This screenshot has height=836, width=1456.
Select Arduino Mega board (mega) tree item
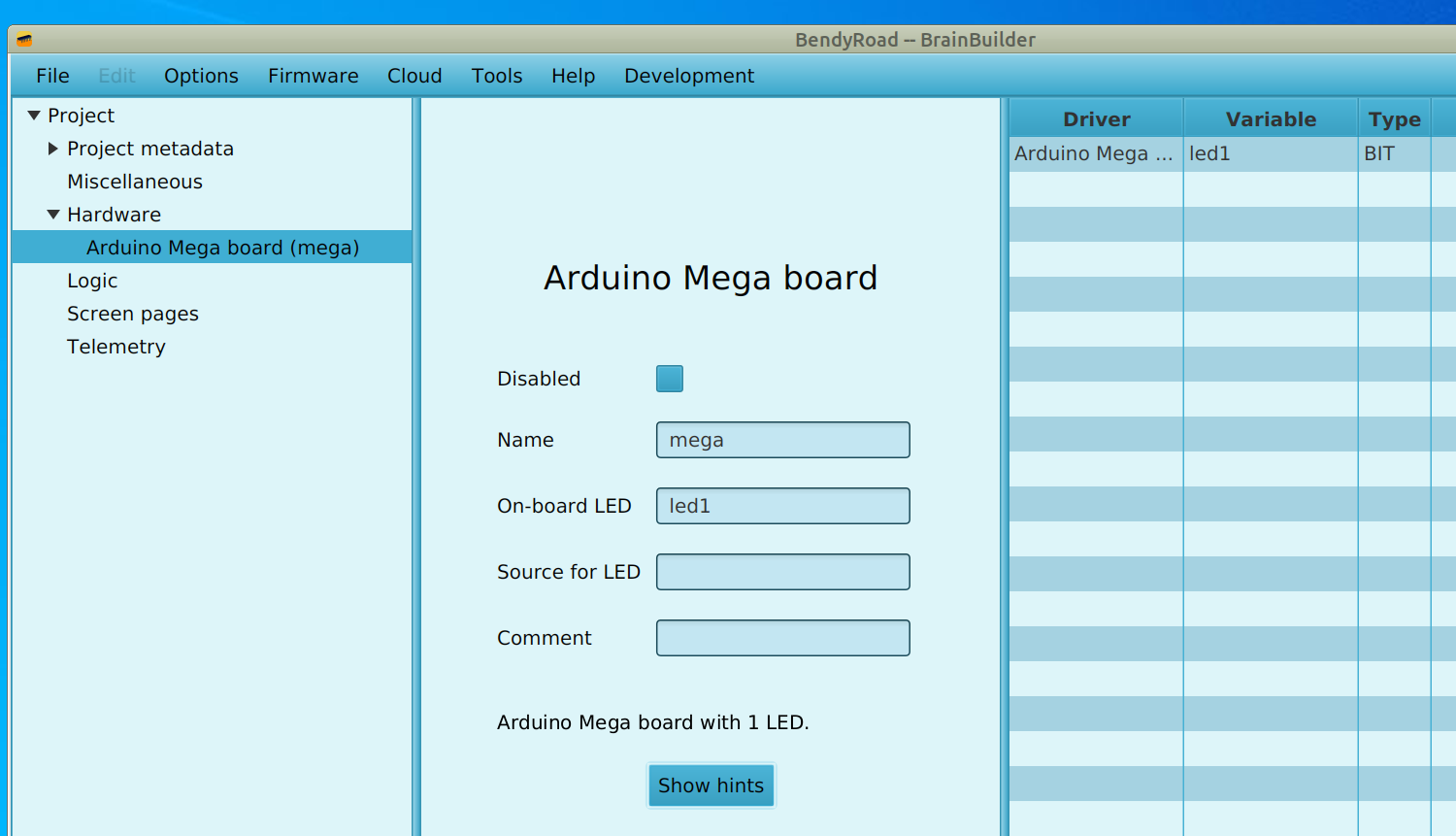(x=212, y=247)
